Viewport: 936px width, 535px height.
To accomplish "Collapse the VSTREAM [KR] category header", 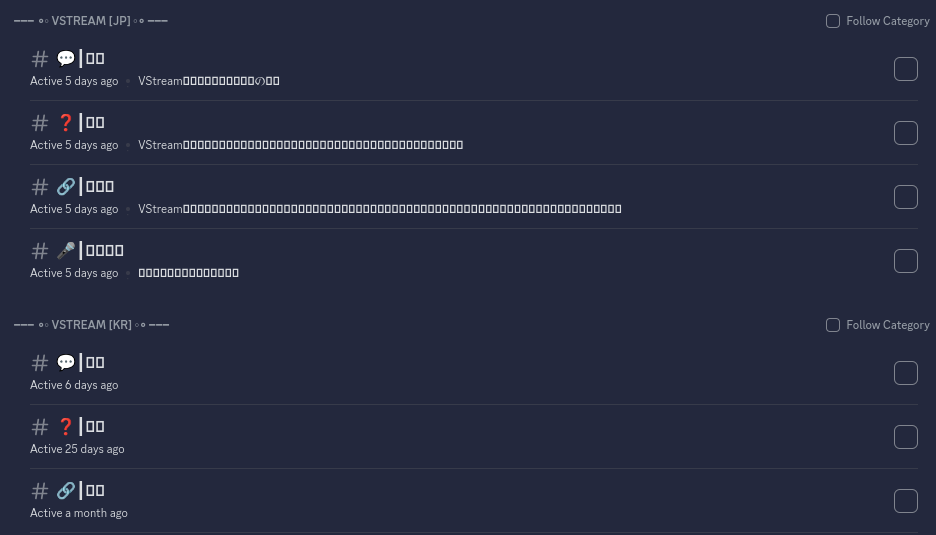I will click(92, 325).
